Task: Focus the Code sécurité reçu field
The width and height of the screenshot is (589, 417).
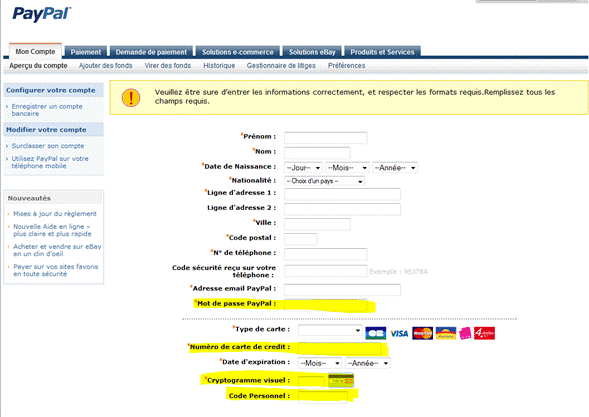Action: [325, 270]
